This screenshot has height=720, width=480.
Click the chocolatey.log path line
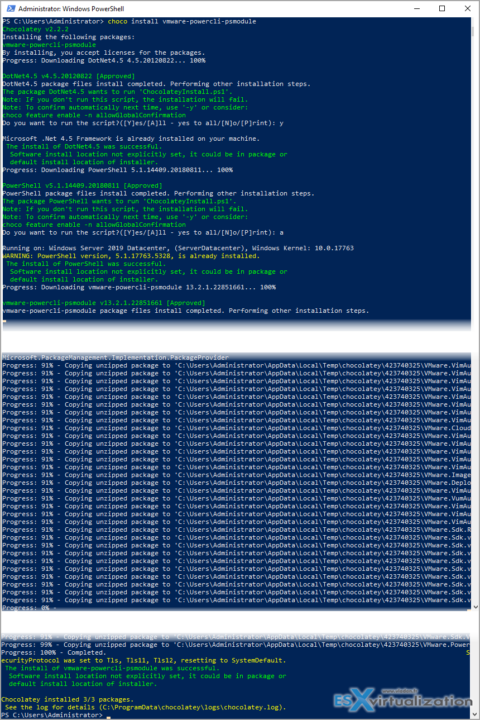145,707
